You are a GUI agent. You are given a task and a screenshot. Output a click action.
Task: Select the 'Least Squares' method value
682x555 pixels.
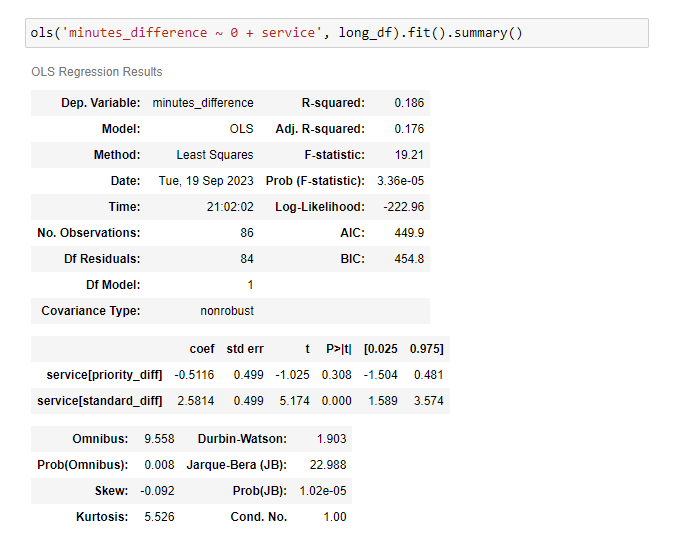point(214,155)
